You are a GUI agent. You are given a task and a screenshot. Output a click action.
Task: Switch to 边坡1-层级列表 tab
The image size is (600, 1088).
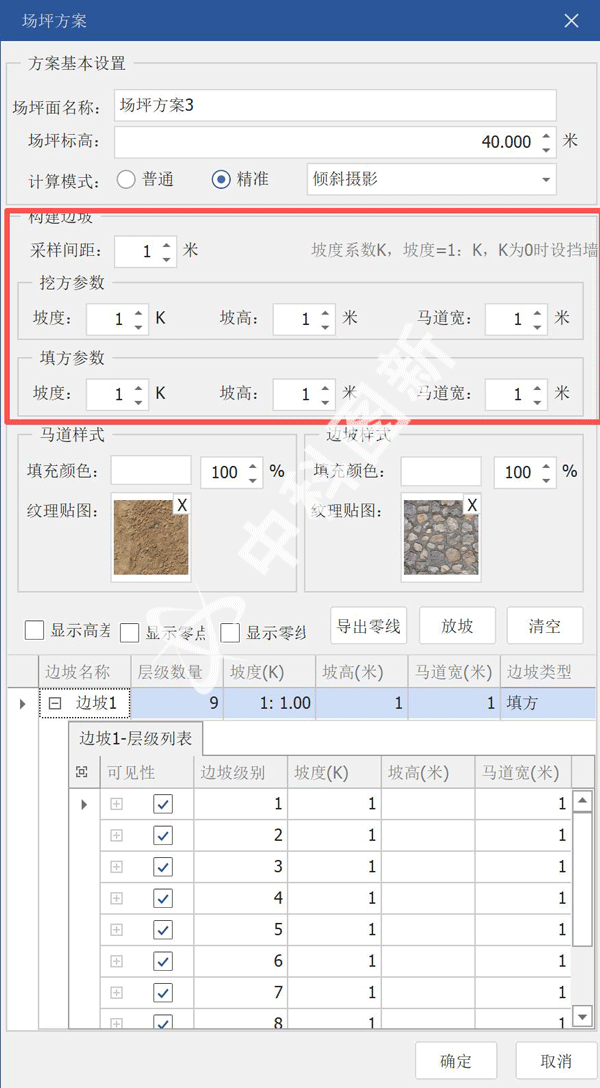coord(135,741)
